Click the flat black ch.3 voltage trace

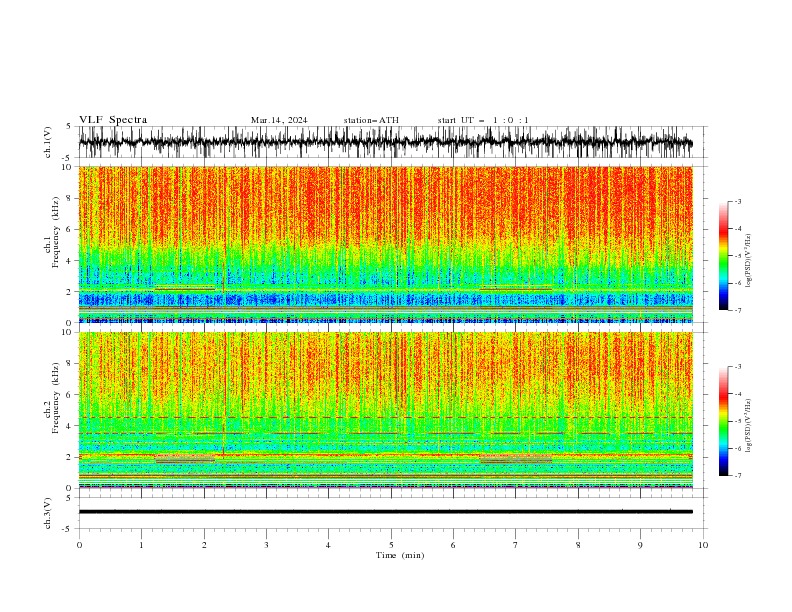point(385,512)
